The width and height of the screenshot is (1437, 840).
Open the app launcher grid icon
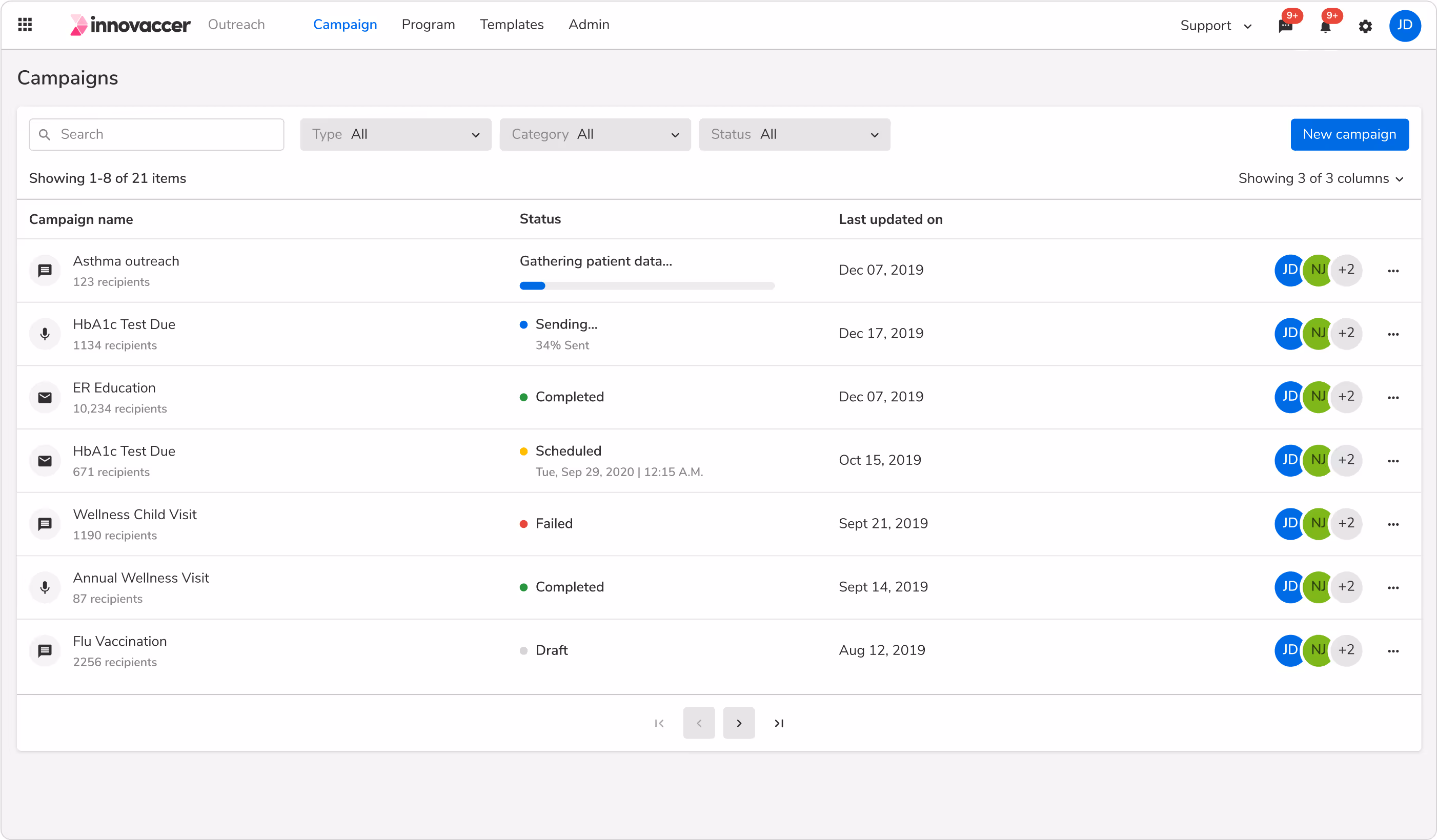25,25
